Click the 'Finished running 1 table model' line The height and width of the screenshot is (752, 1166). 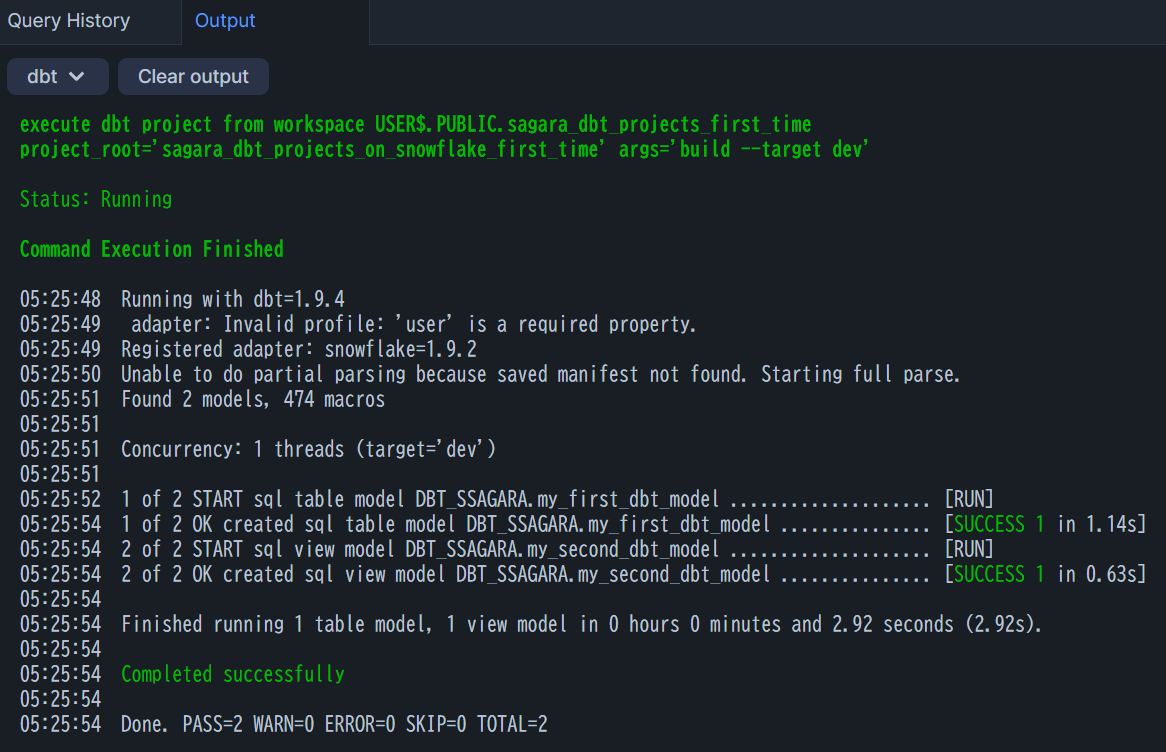coord(582,624)
